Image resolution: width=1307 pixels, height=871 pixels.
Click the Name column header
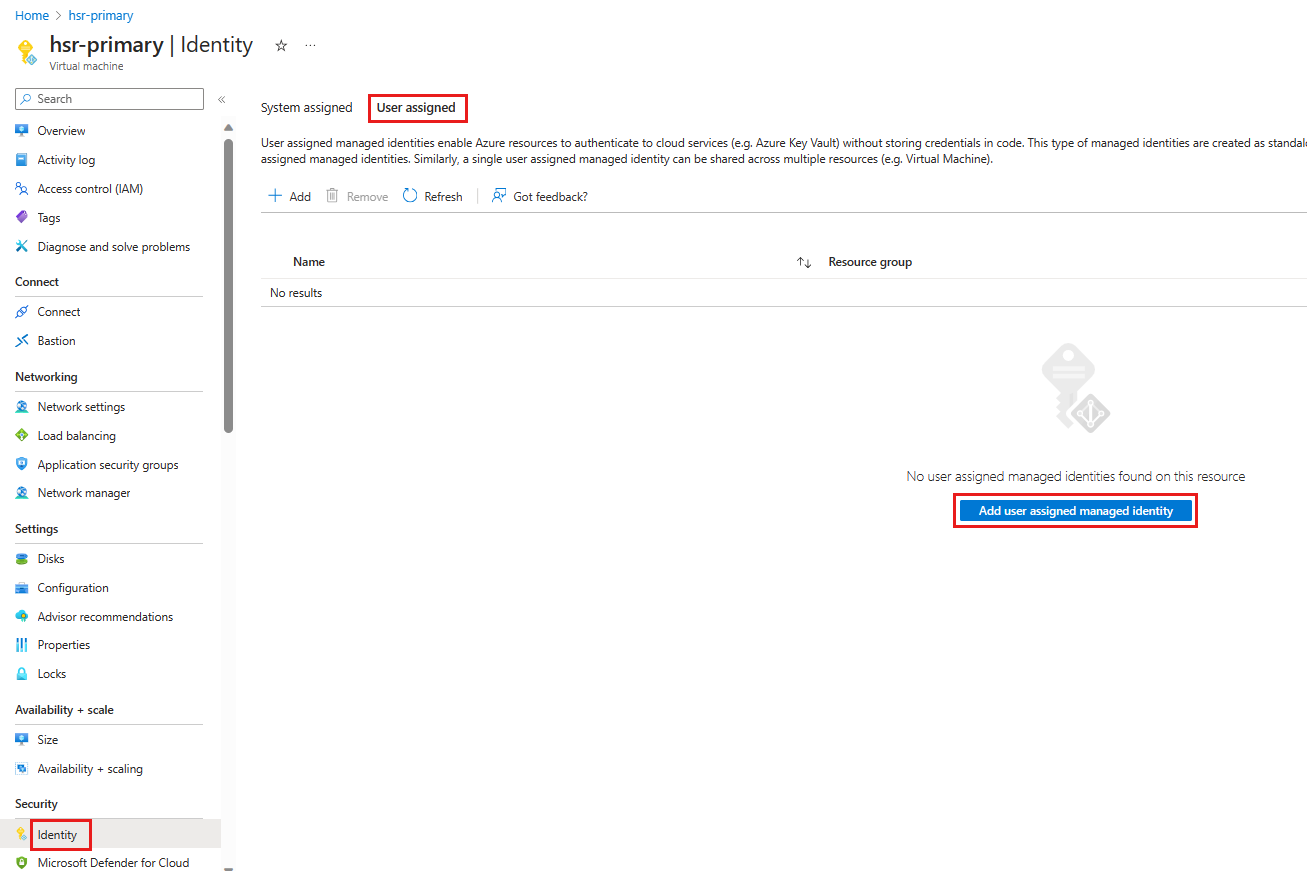pos(309,262)
